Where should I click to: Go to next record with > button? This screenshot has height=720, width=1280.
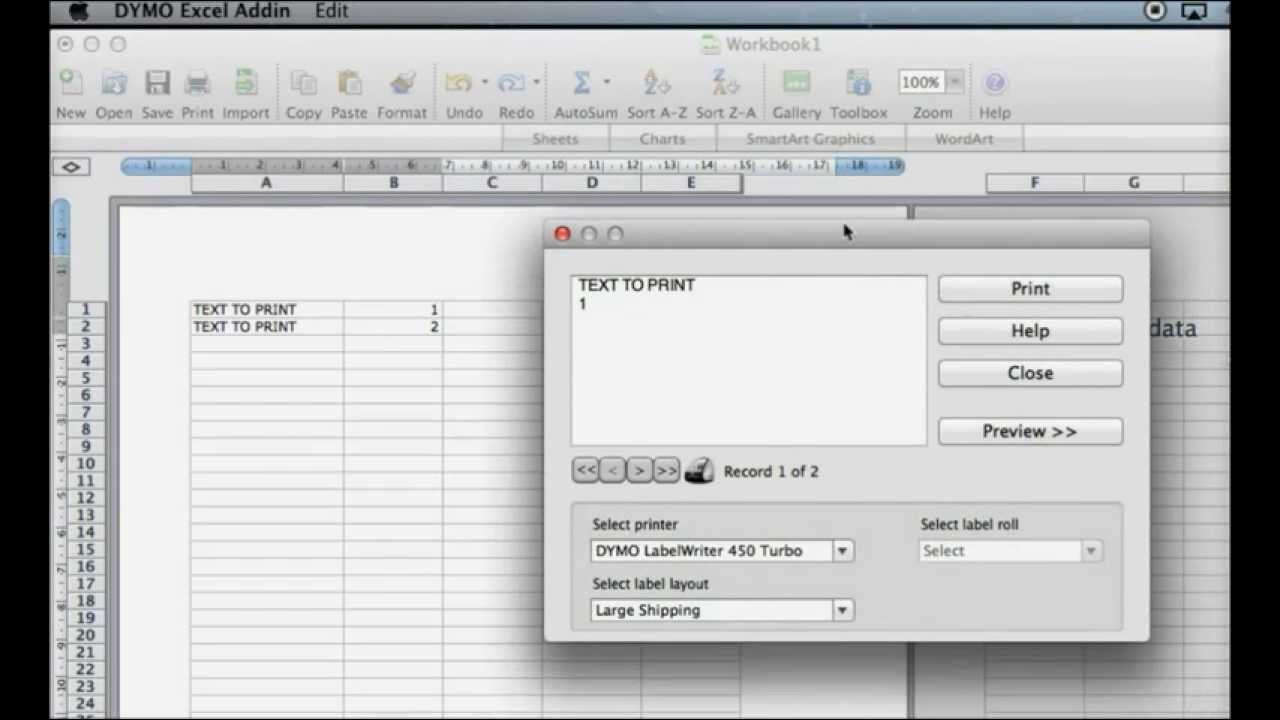pos(639,470)
